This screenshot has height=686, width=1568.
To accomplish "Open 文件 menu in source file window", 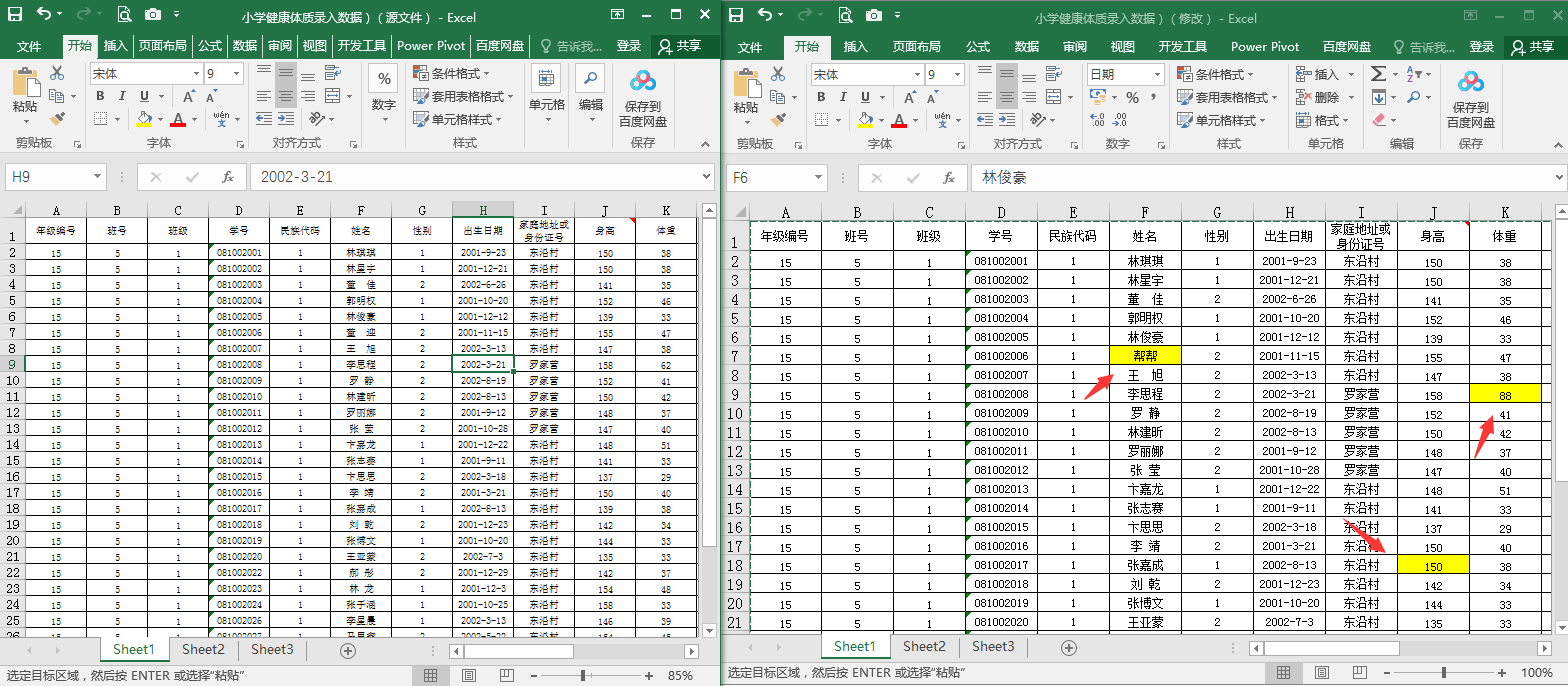I will (29, 46).
